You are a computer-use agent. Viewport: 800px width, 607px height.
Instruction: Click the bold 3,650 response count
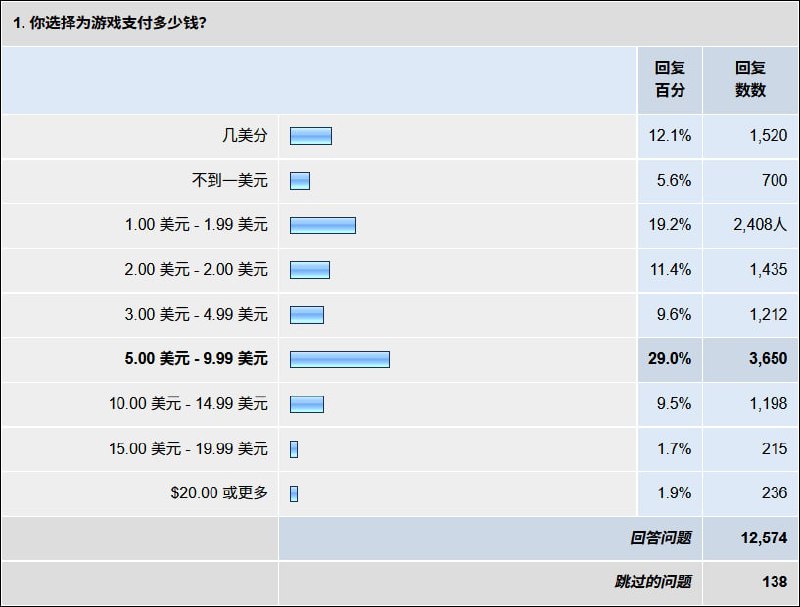[765, 359]
